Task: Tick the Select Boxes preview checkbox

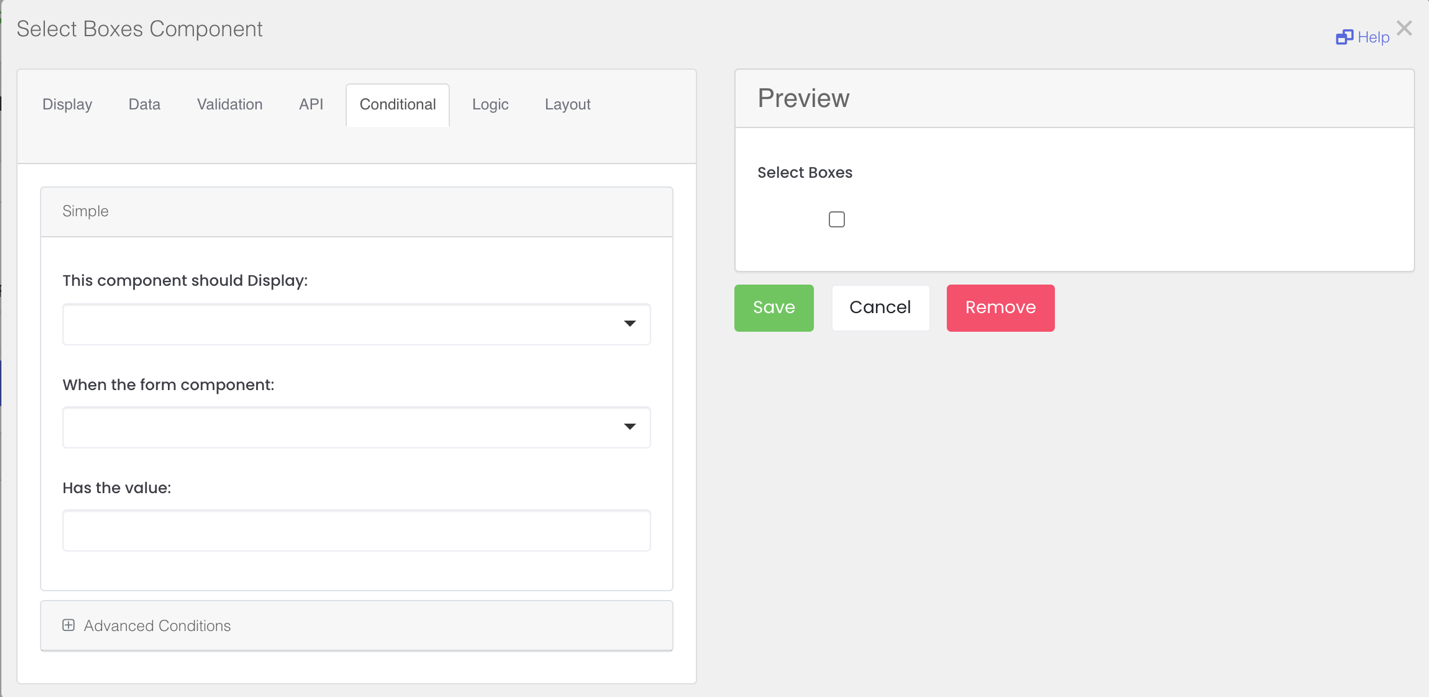Action: click(x=837, y=219)
